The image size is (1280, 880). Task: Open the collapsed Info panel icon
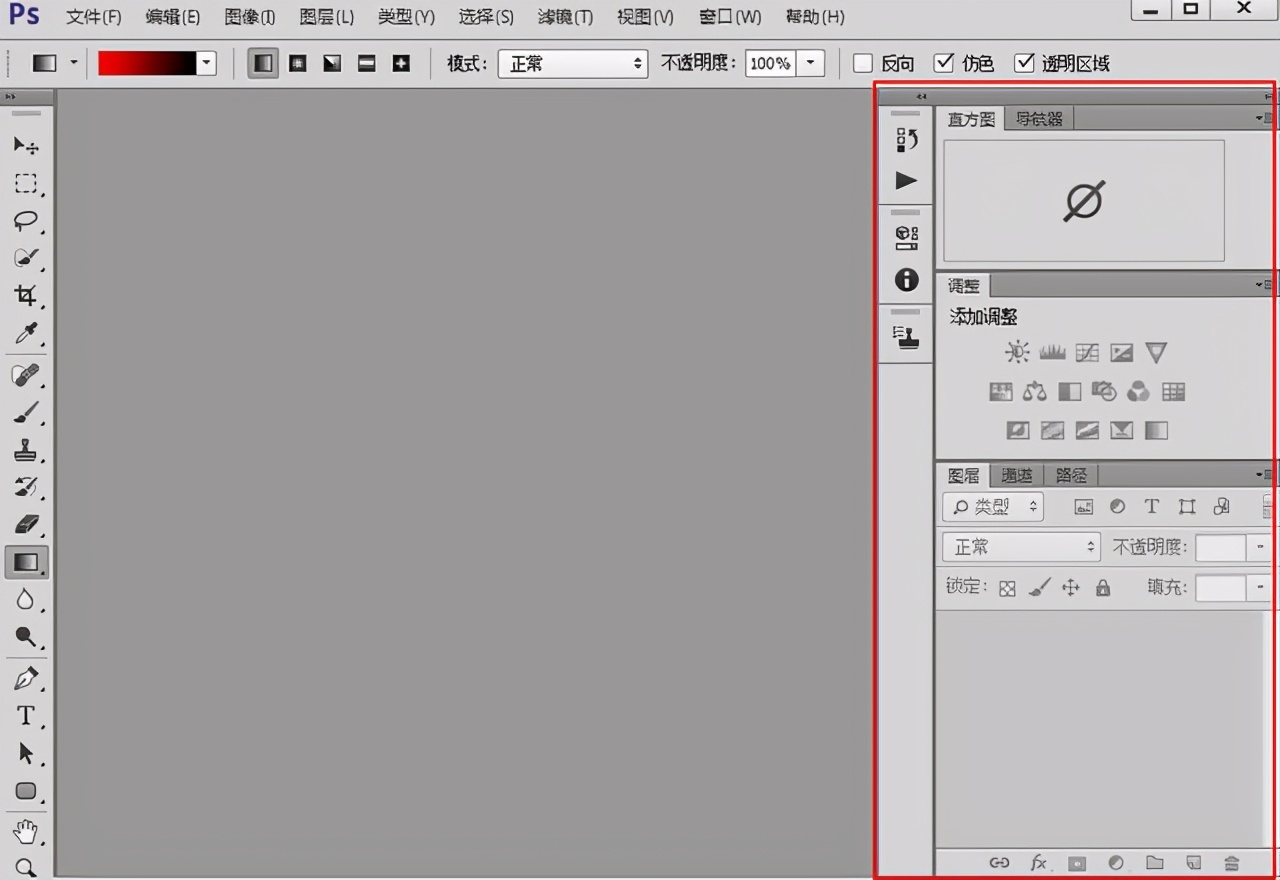pos(906,280)
